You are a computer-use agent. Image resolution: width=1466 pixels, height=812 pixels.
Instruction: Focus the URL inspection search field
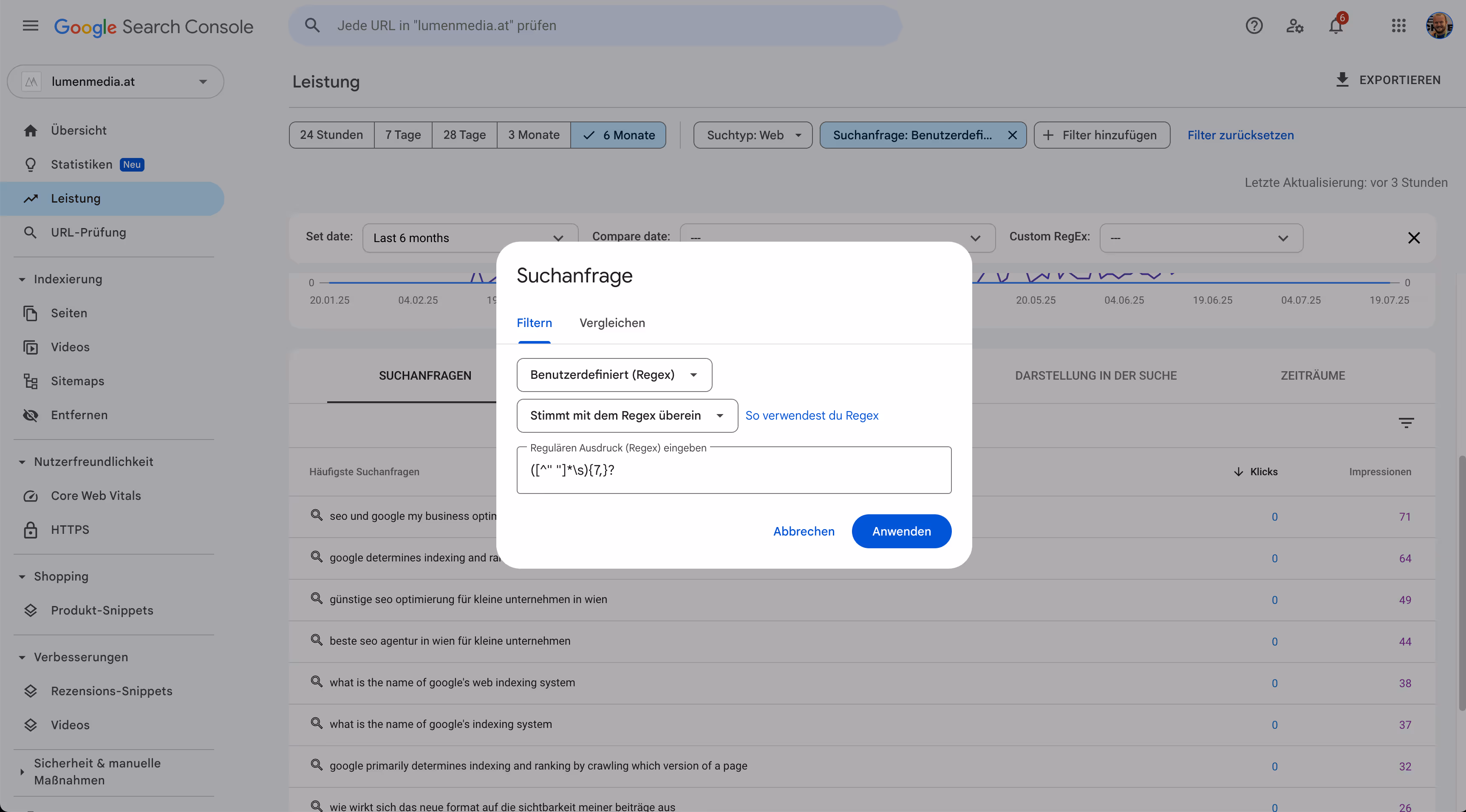pos(595,25)
